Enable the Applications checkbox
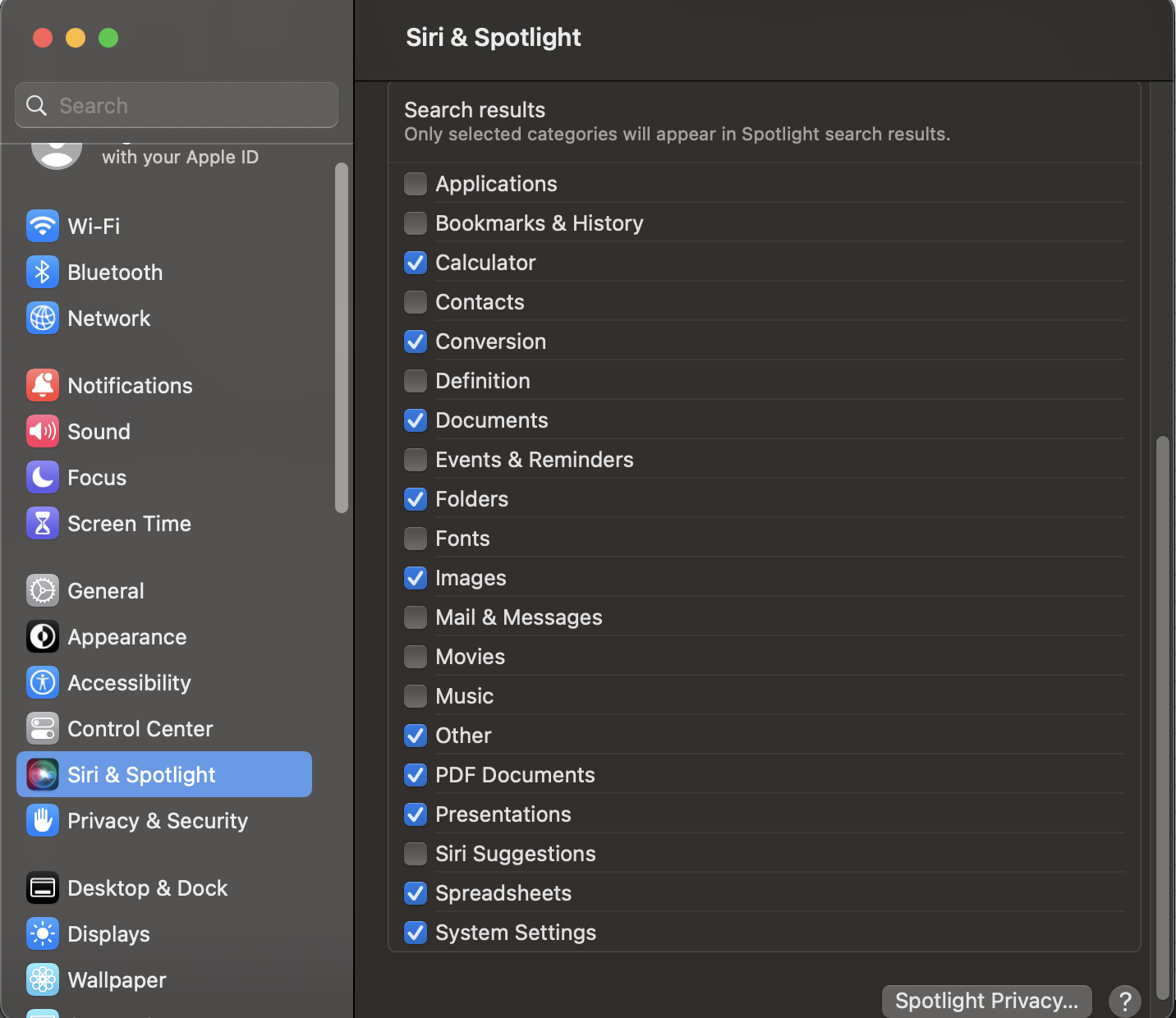The width and height of the screenshot is (1176, 1018). pos(416,184)
